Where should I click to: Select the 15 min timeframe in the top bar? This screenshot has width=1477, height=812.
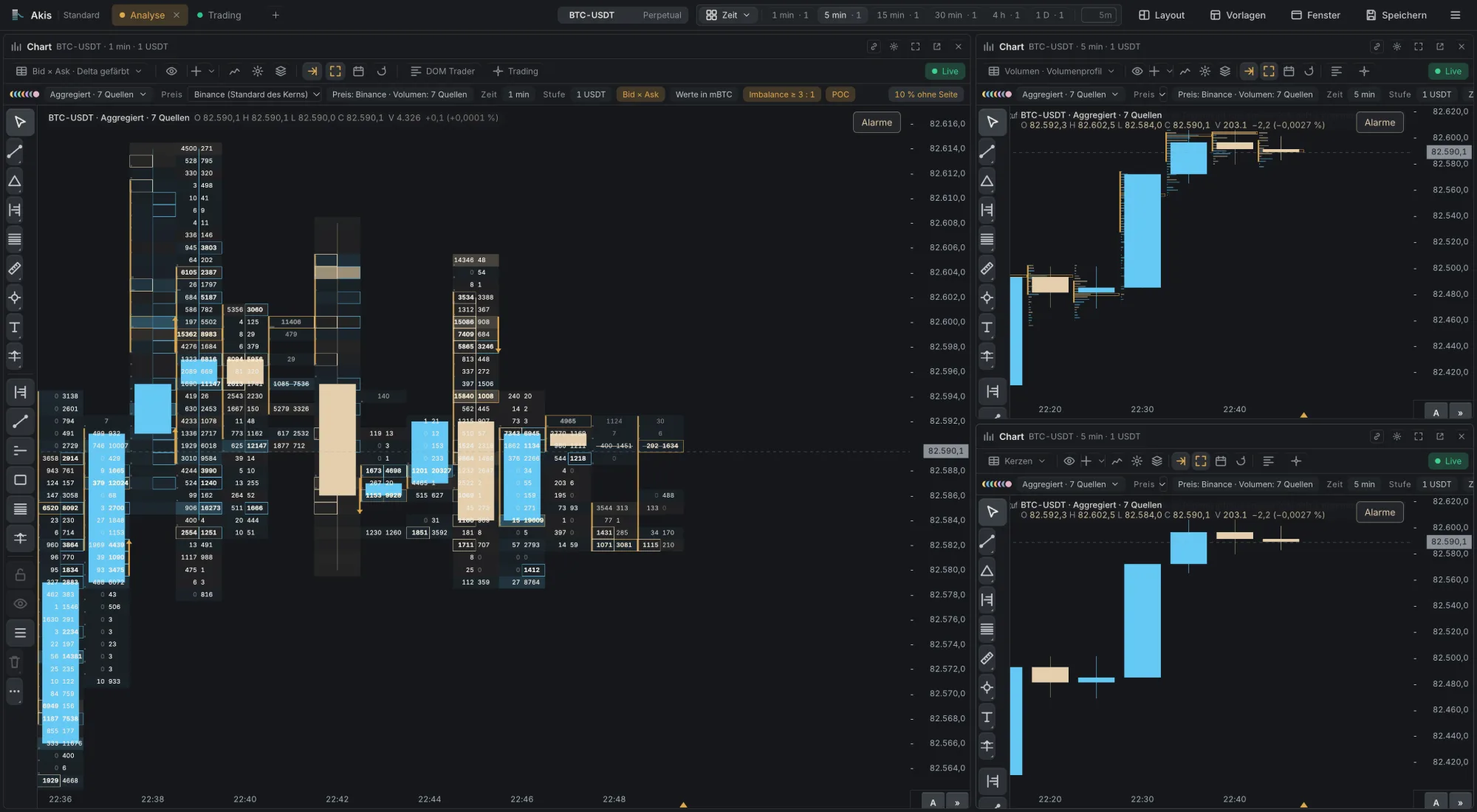tap(897, 15)
